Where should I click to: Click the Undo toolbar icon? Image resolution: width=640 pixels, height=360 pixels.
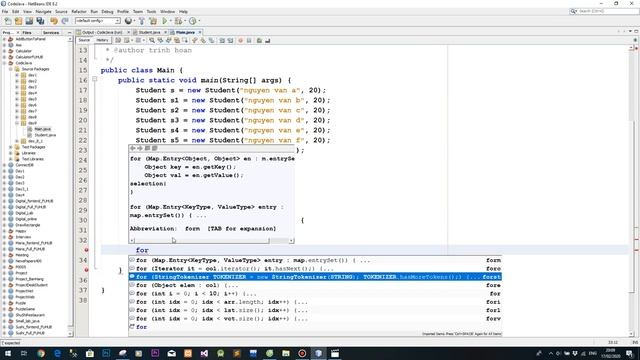click(x=54, y=21)
